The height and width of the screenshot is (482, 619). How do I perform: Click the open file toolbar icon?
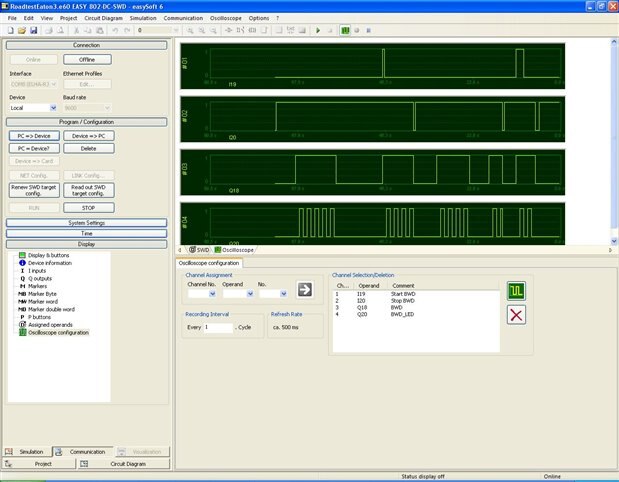(22, 31)
